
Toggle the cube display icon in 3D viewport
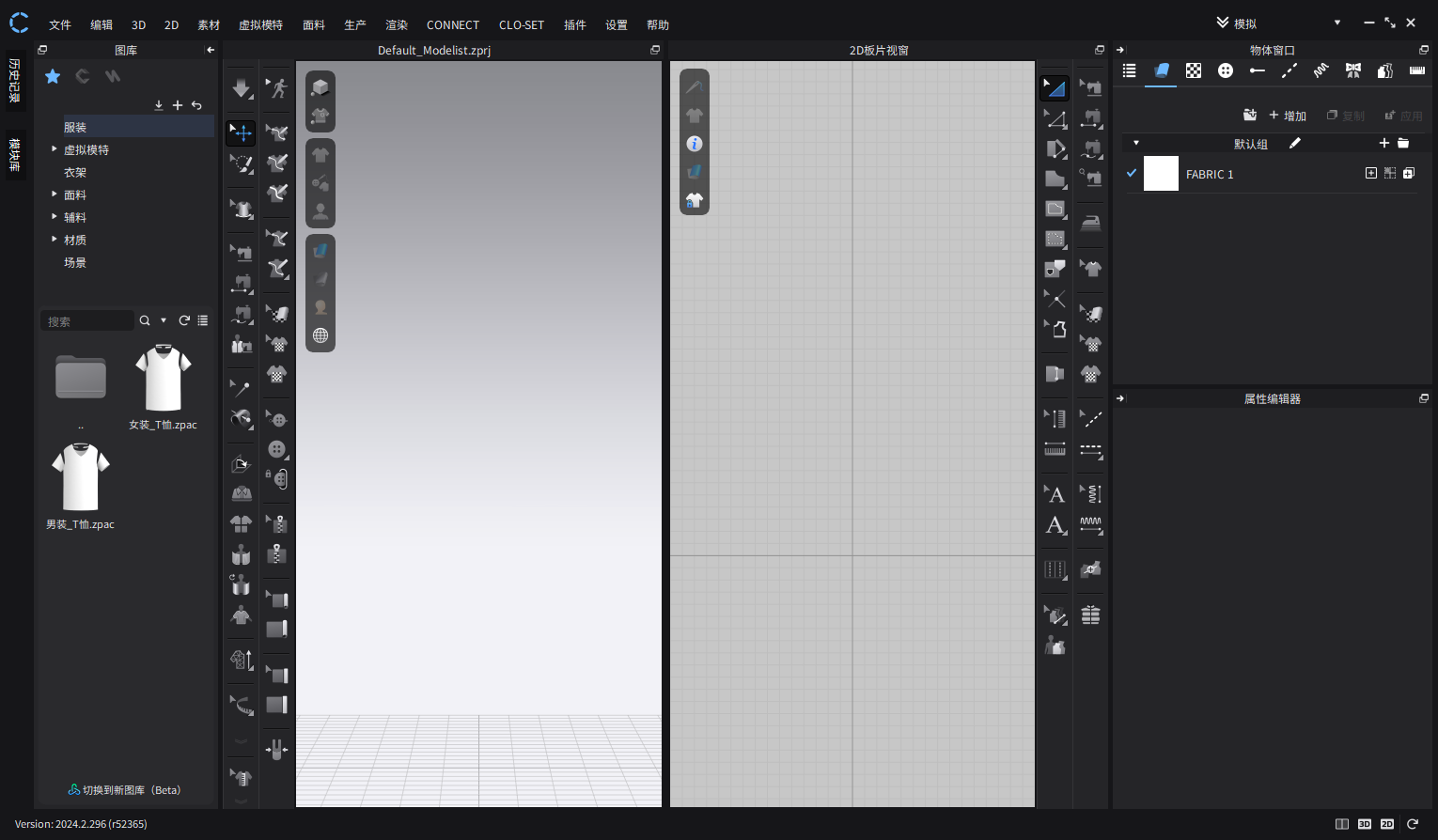click(320, 87)
